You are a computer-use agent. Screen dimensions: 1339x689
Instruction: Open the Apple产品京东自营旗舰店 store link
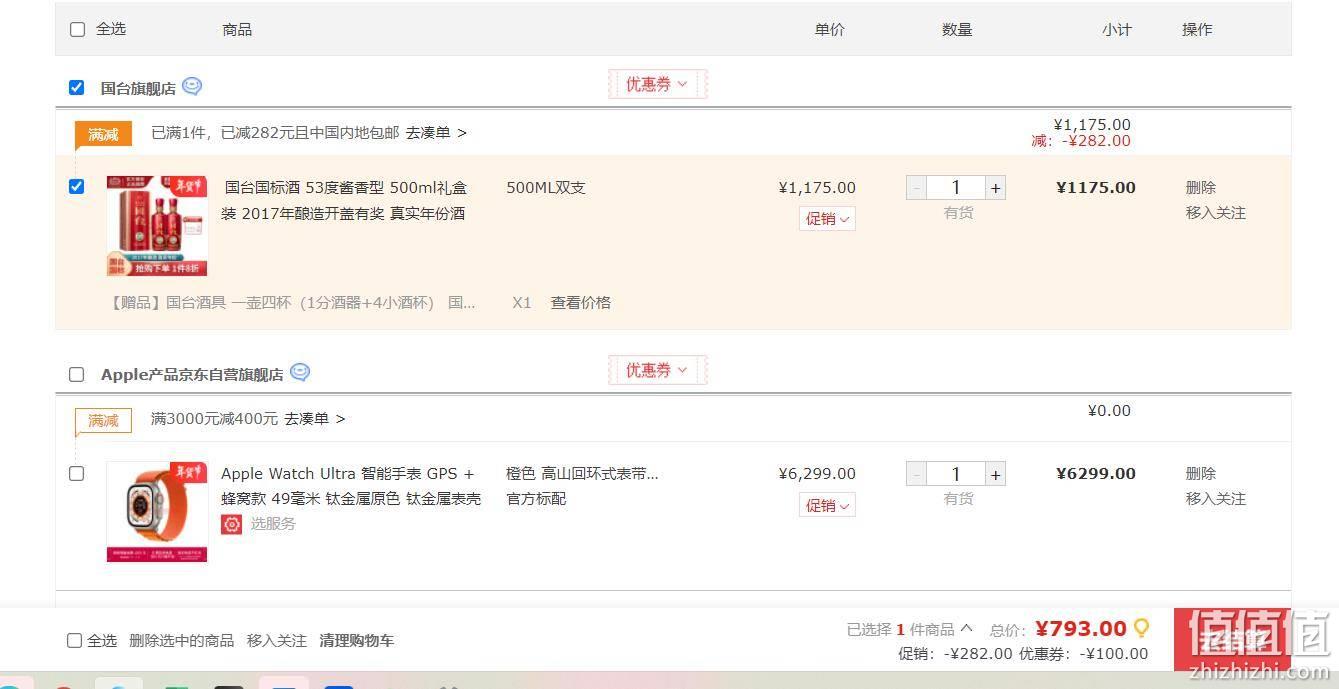point(192,374)
